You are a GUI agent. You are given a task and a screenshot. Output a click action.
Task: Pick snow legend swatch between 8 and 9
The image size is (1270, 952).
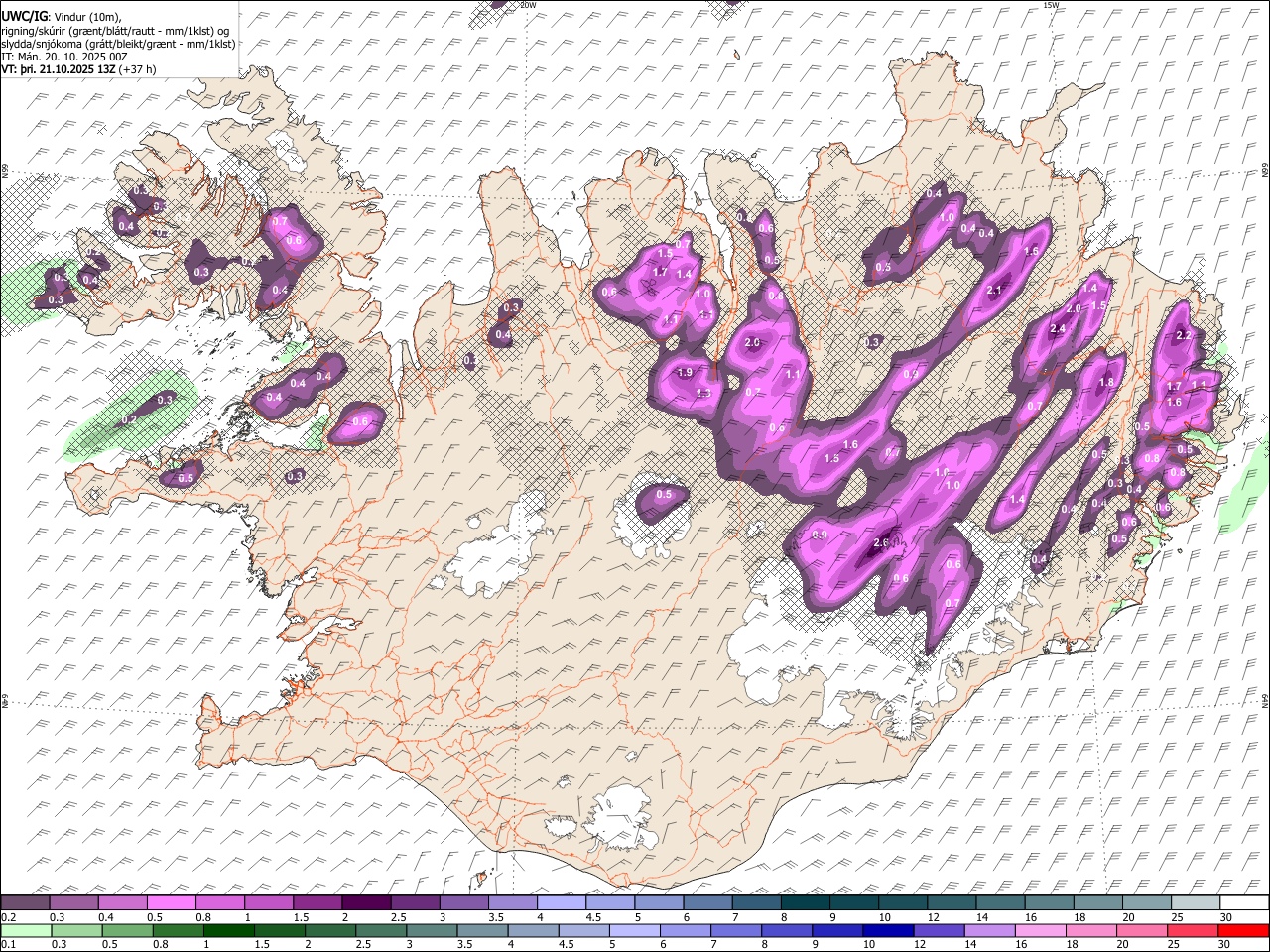pyautogui.click(x=805, y=902)
